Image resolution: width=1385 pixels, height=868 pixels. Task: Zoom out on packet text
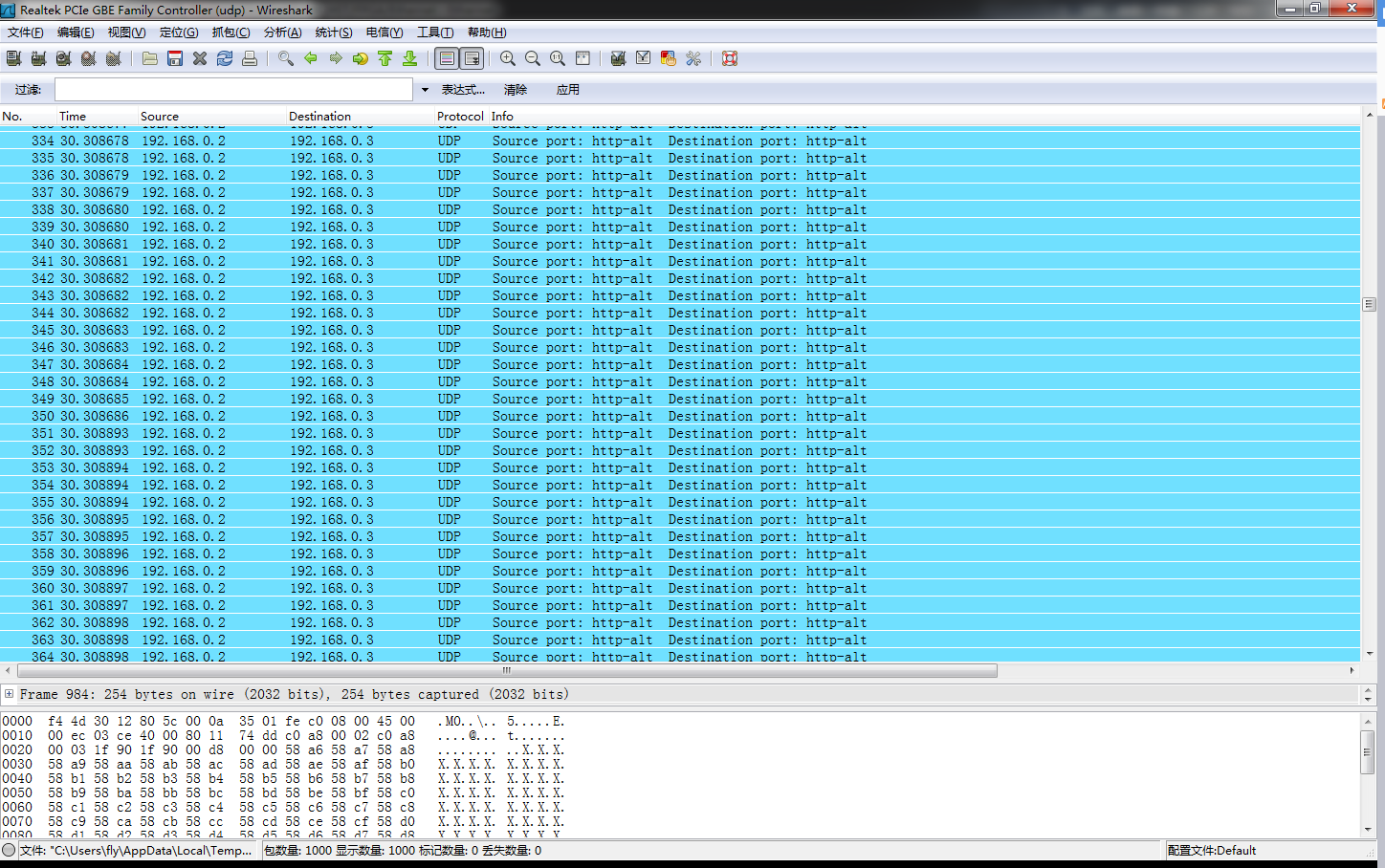pyautogui.click(x=533, y=58)
